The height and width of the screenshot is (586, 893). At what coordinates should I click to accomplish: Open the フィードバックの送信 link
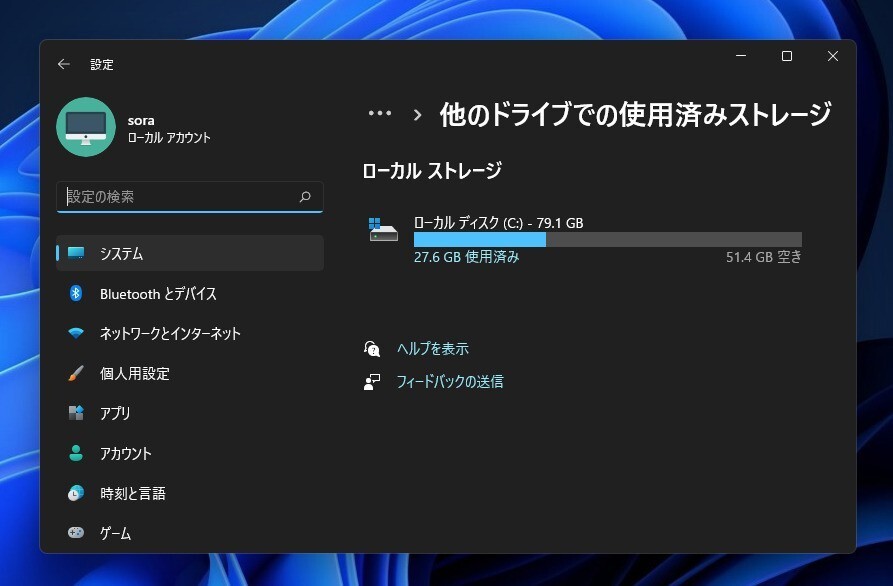450,382
